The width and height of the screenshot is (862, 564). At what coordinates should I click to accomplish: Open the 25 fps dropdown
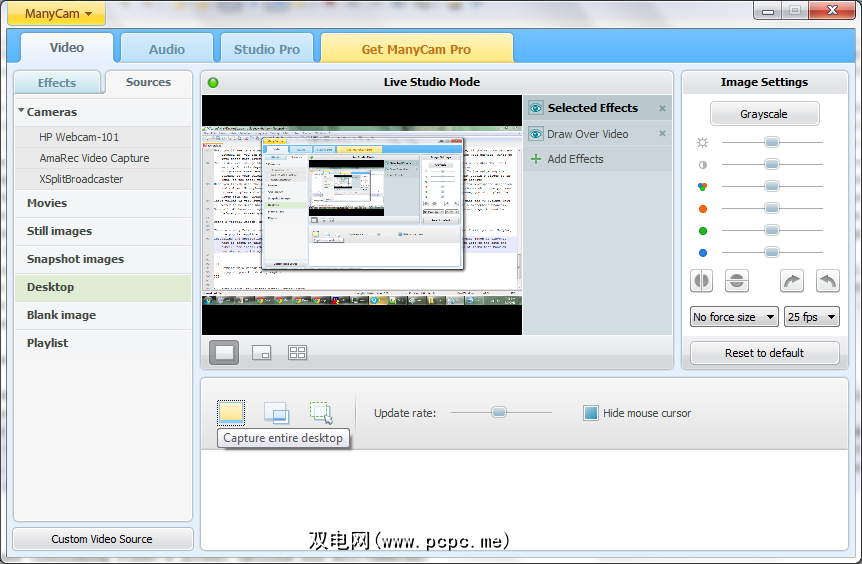click(812, 317)
